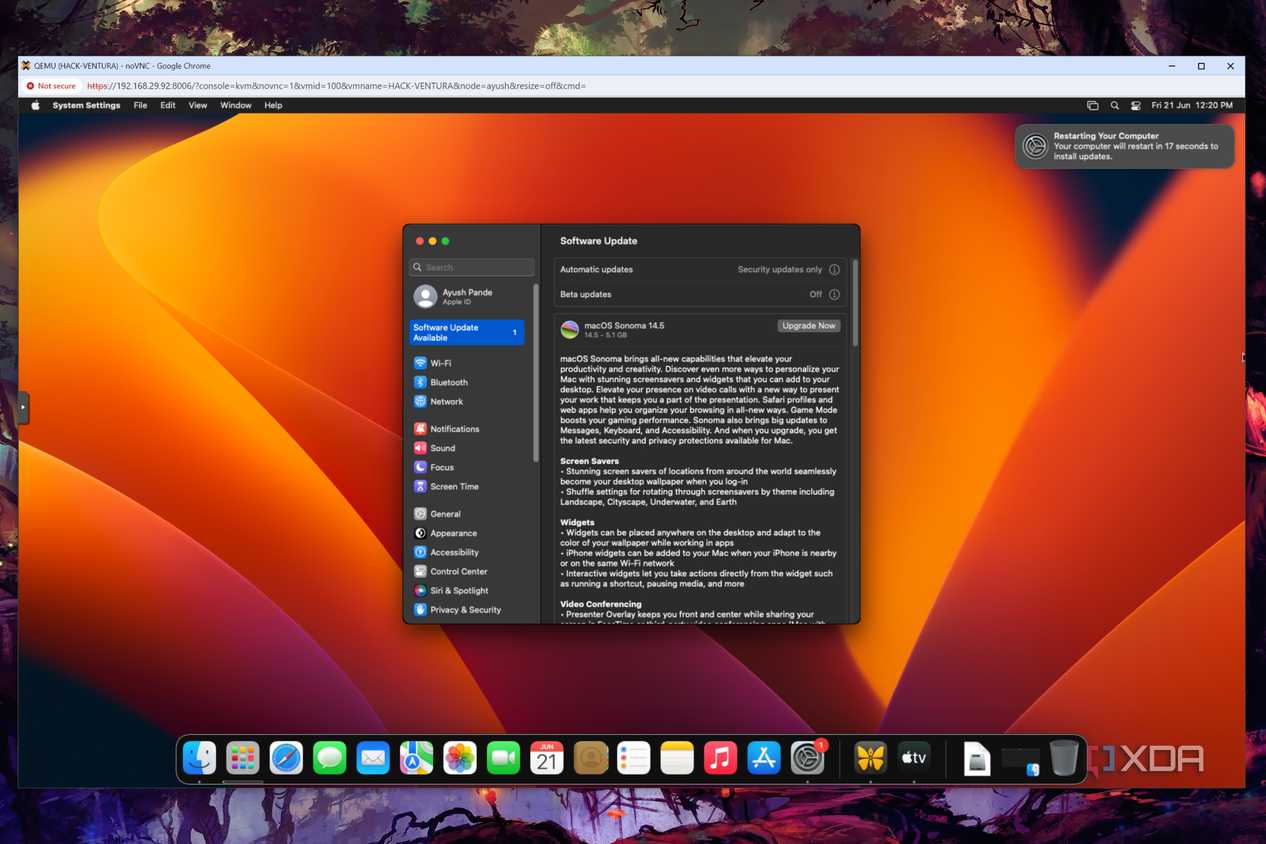Viewport: 1266px width, 844px height.
Task: Click the settings sidebar scrollbar
Action: 536,372
